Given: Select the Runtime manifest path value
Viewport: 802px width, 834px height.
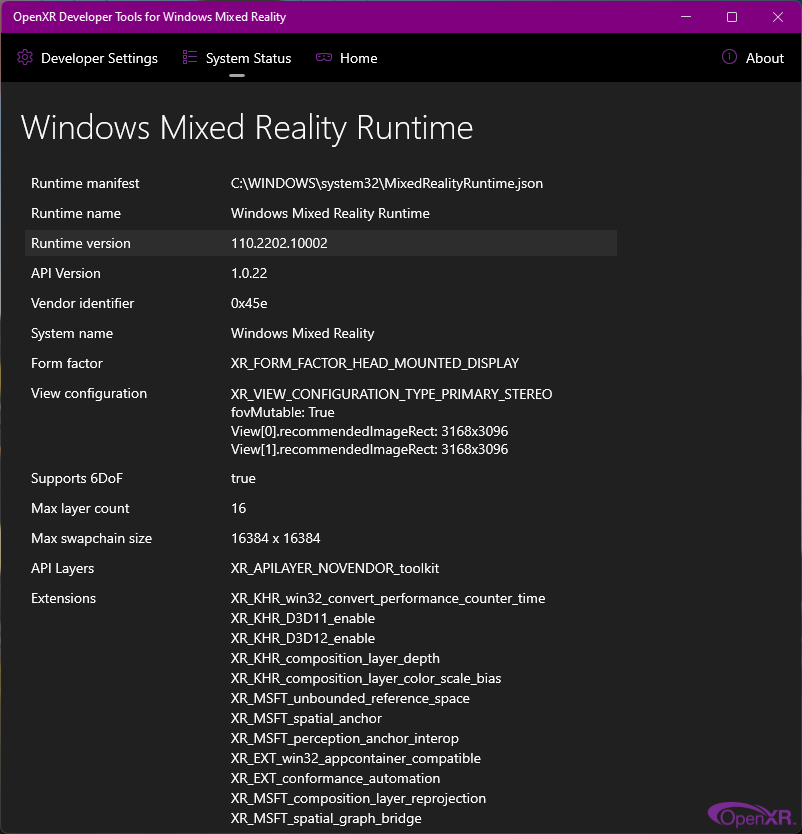Looking at the screenshot, I should (387, 184).
